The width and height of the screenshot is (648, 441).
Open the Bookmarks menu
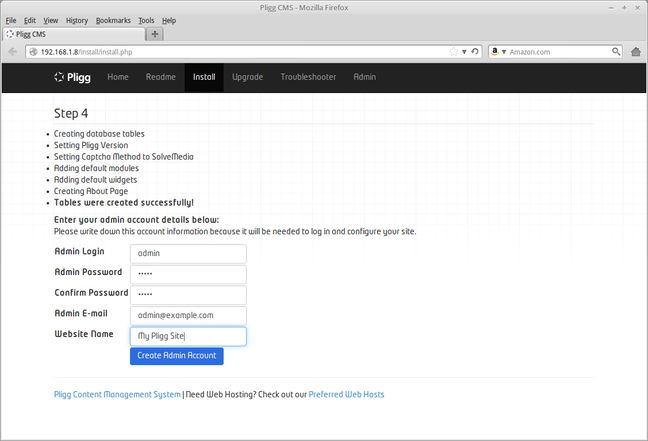(113, 20)
